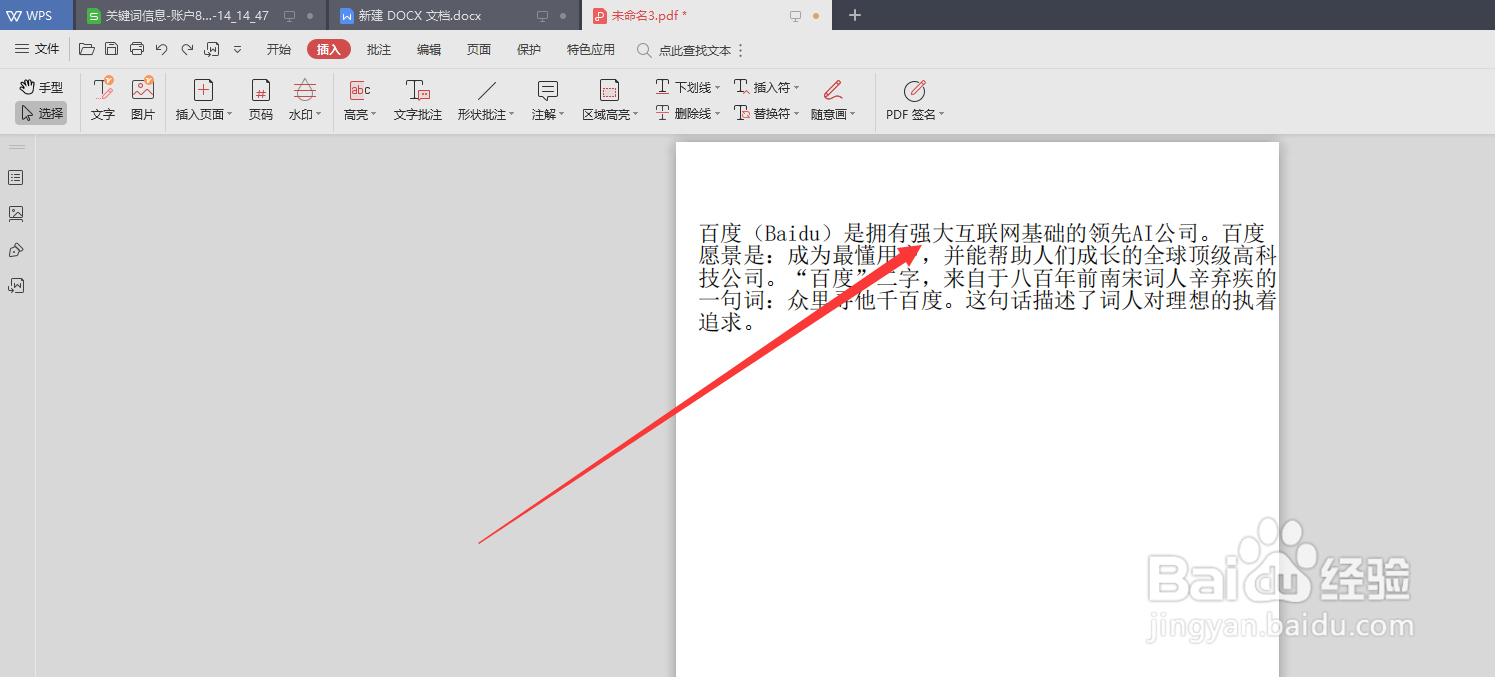Switch to the 批注 tab
Screen dimensions: 1495x677
coord(379,49)
